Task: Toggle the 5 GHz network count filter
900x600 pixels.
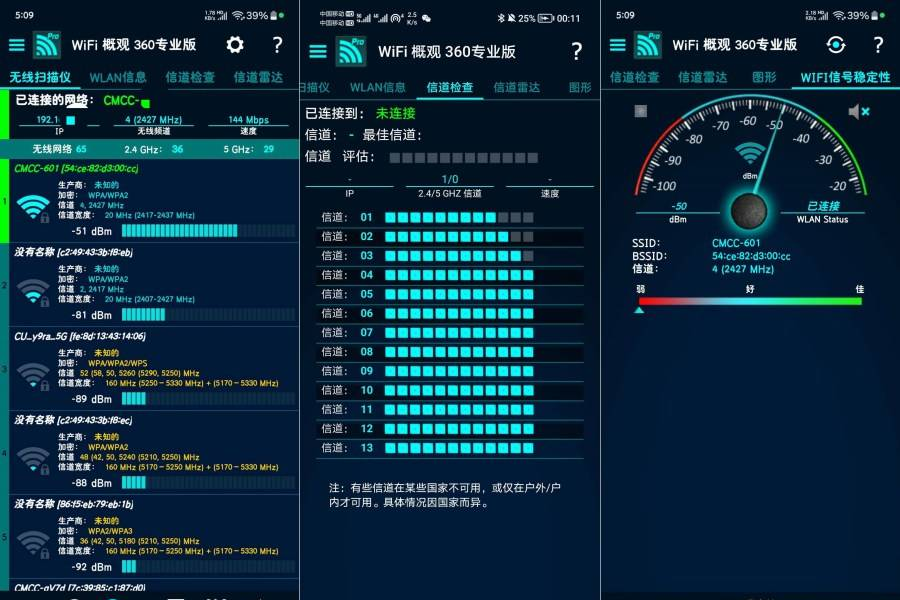Action: [253, 148]
